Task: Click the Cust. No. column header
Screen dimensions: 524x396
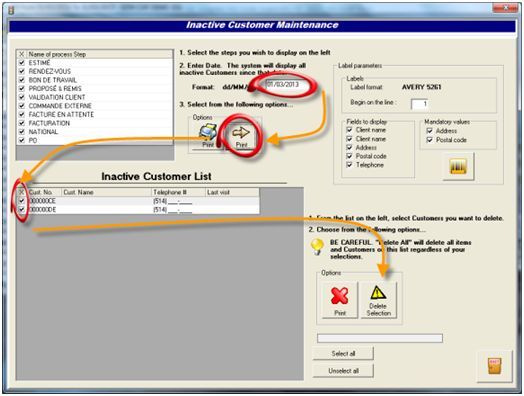Action: pyautogui.click(x=44, y=192)
